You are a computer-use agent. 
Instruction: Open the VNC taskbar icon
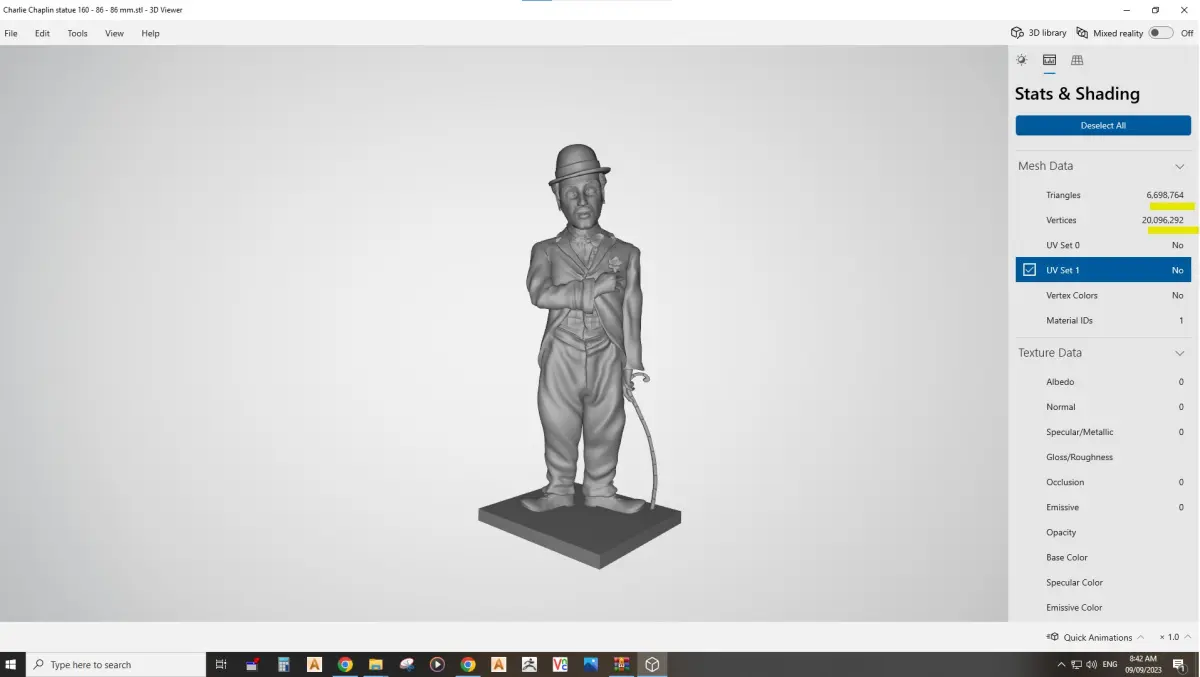560,664
